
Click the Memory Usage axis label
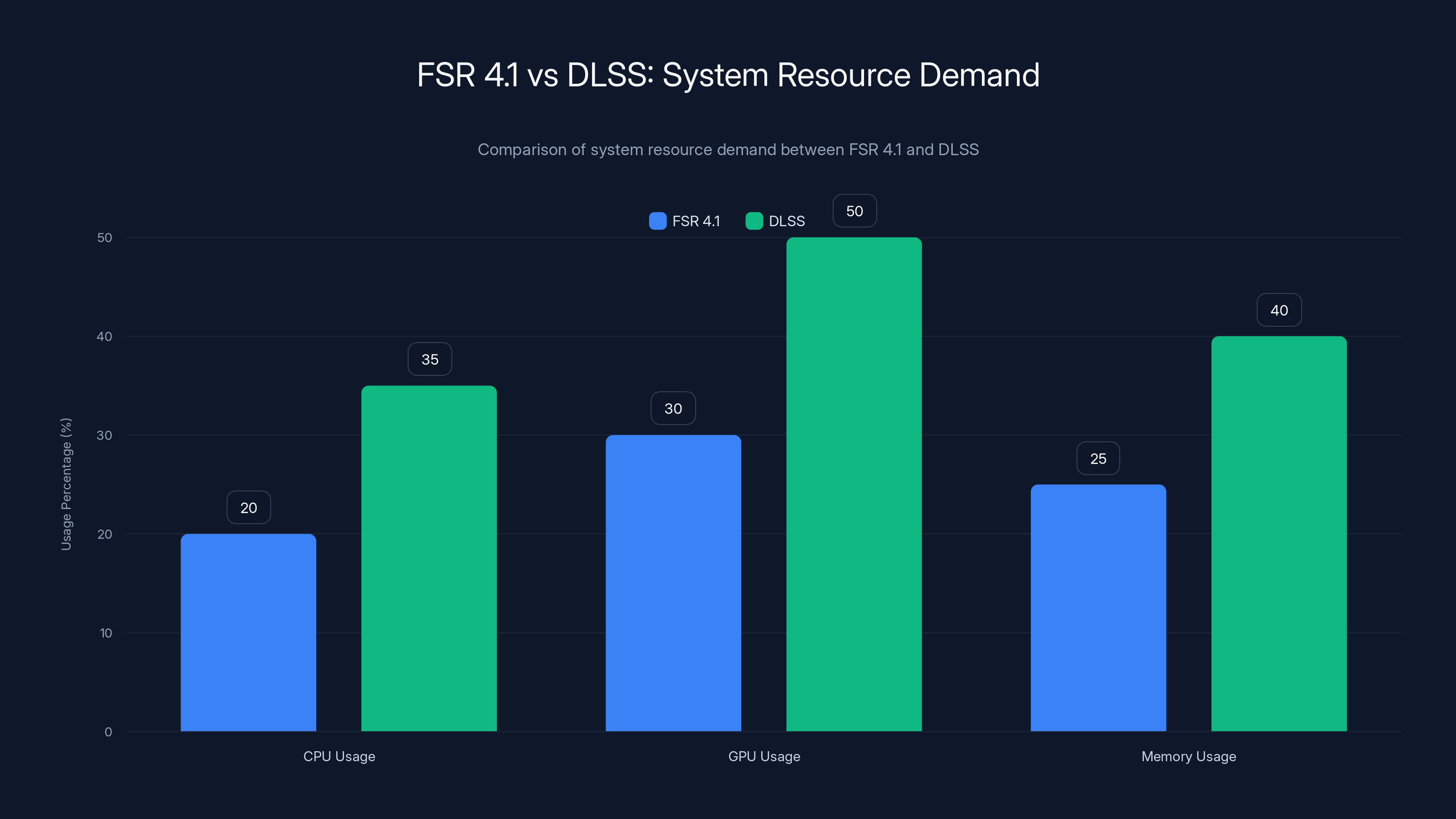(1188, 756)
